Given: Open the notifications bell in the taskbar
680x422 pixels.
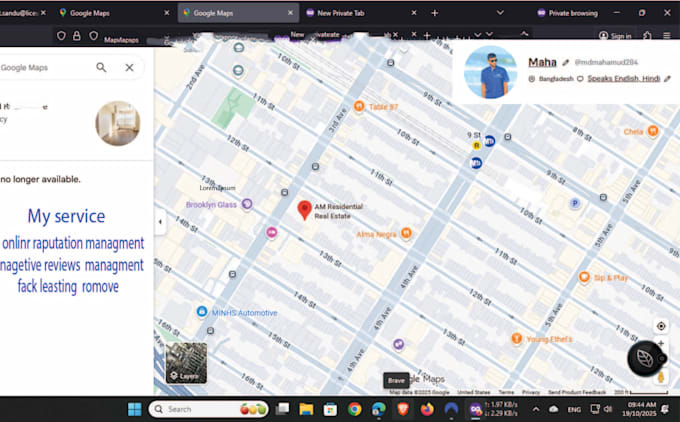Looking at the screenshot, I should (x=665, y=409).
